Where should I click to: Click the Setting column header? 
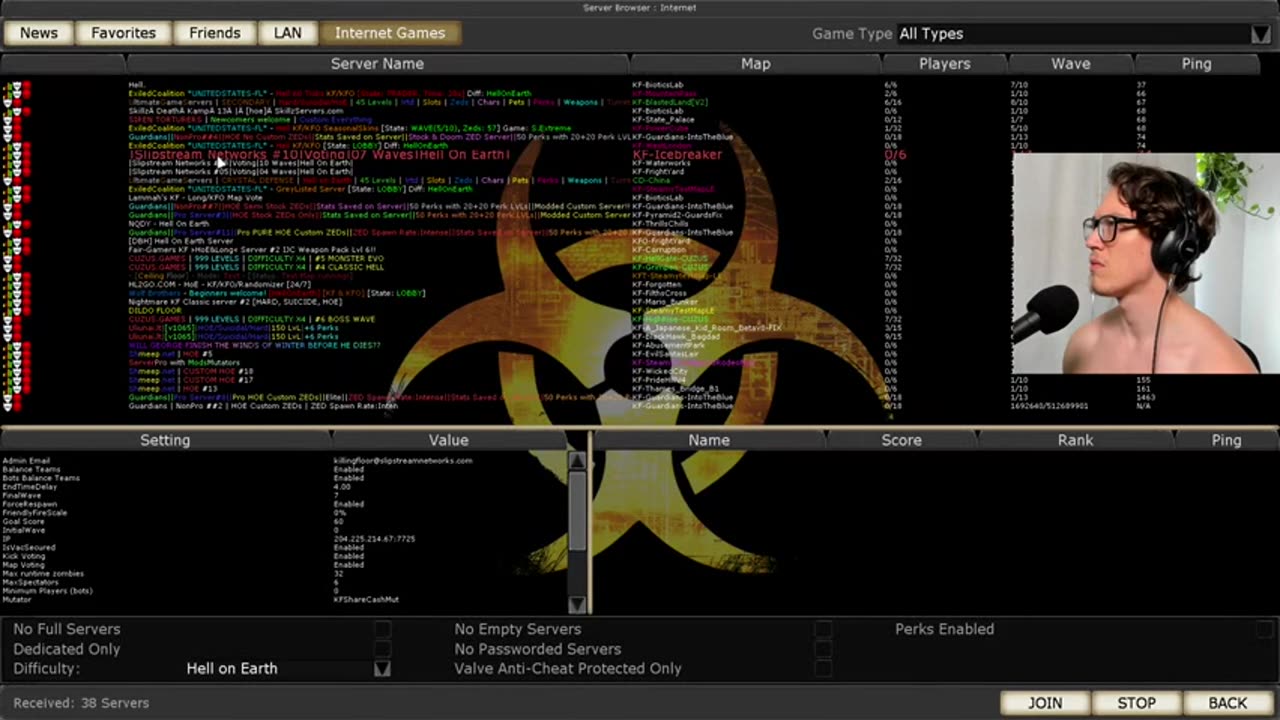(165, 440)
